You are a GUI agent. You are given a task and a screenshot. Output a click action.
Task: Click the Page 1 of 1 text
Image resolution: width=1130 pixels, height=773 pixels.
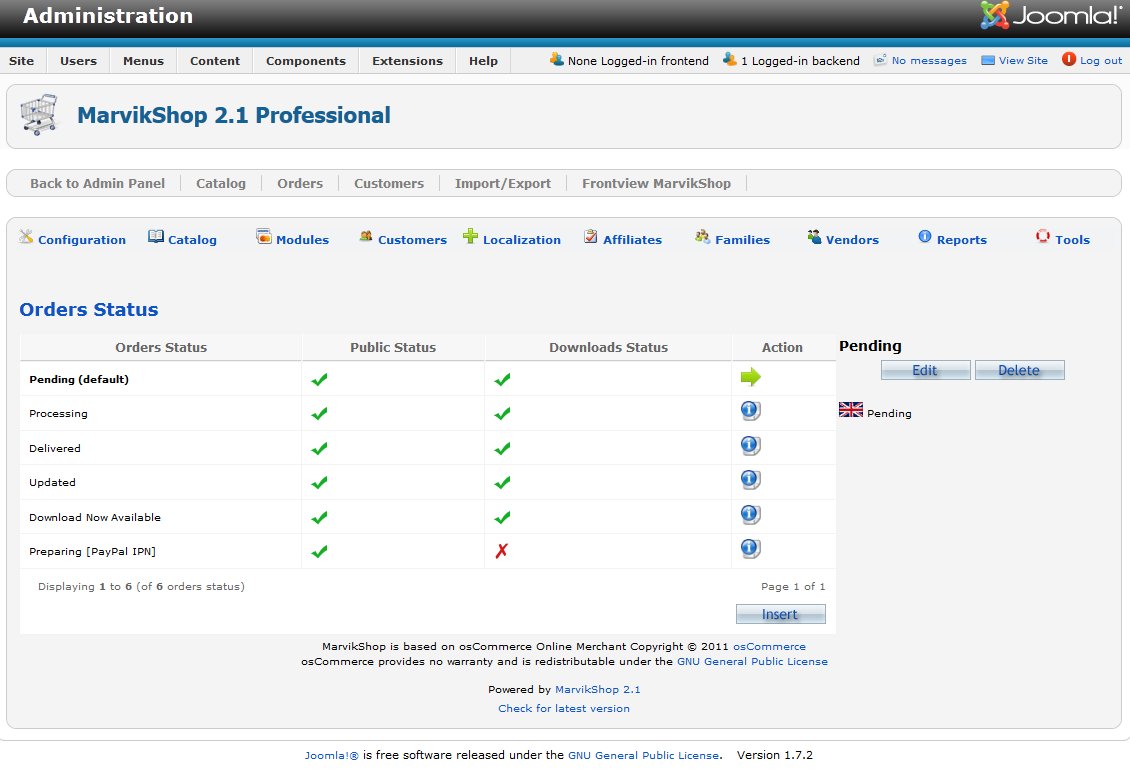793,586
